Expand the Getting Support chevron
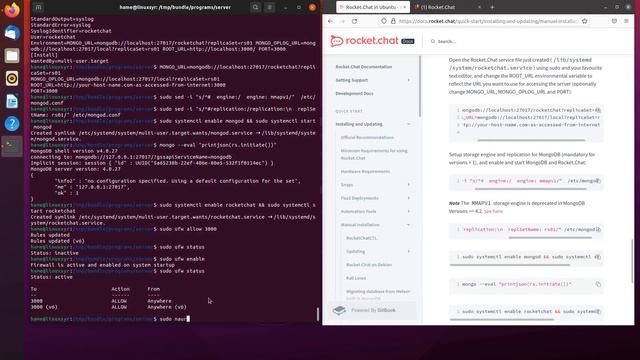The height and width of the screenshot is (360, 640). click(409, 80)
